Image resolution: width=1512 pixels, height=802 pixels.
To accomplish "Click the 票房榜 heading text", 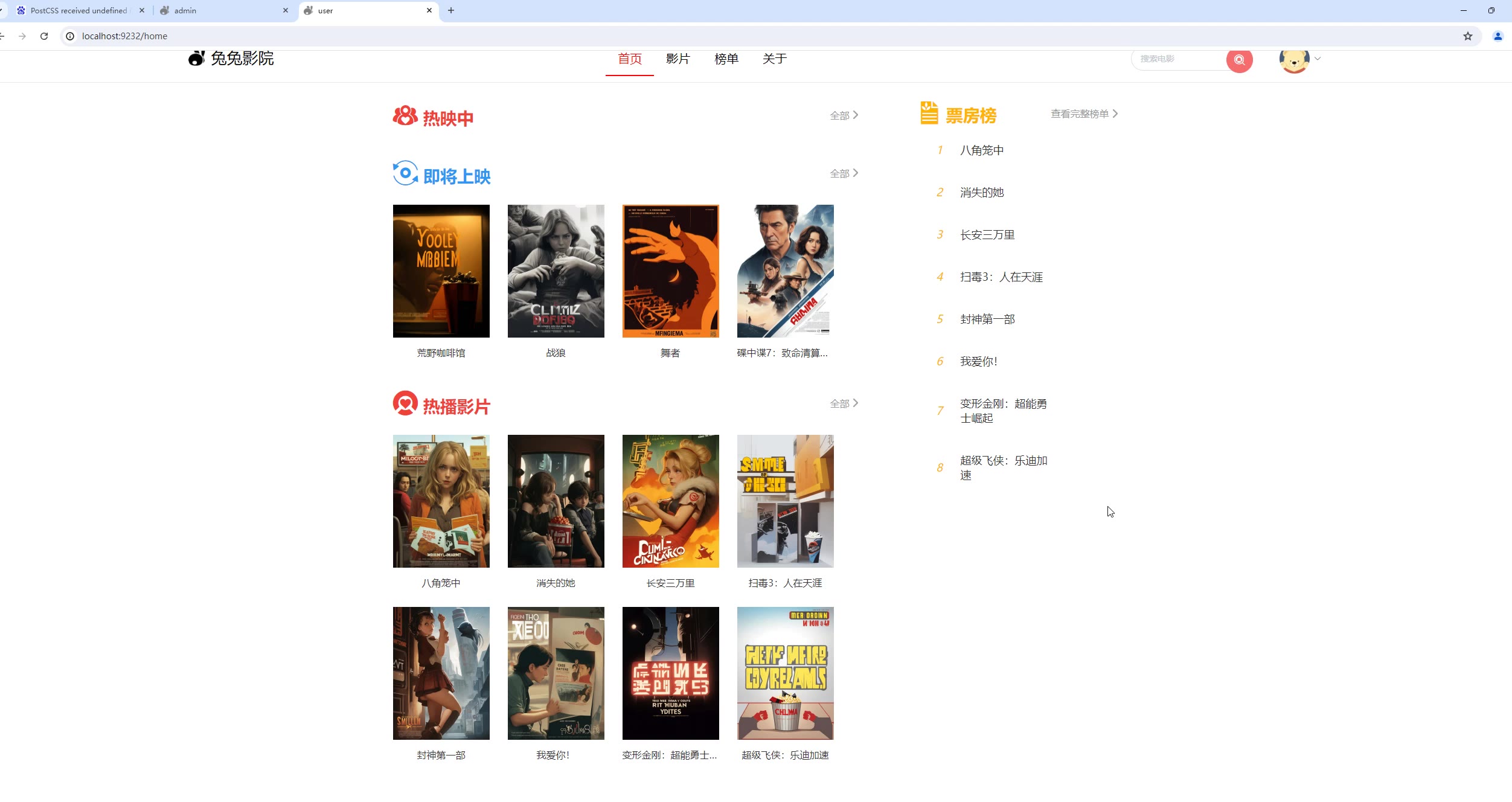I will point(971,115).
